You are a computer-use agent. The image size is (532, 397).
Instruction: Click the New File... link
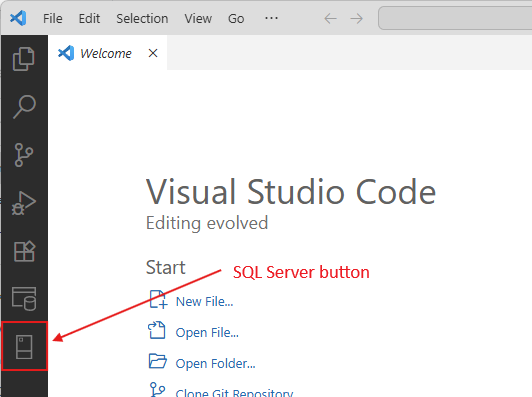click(204, 301)
